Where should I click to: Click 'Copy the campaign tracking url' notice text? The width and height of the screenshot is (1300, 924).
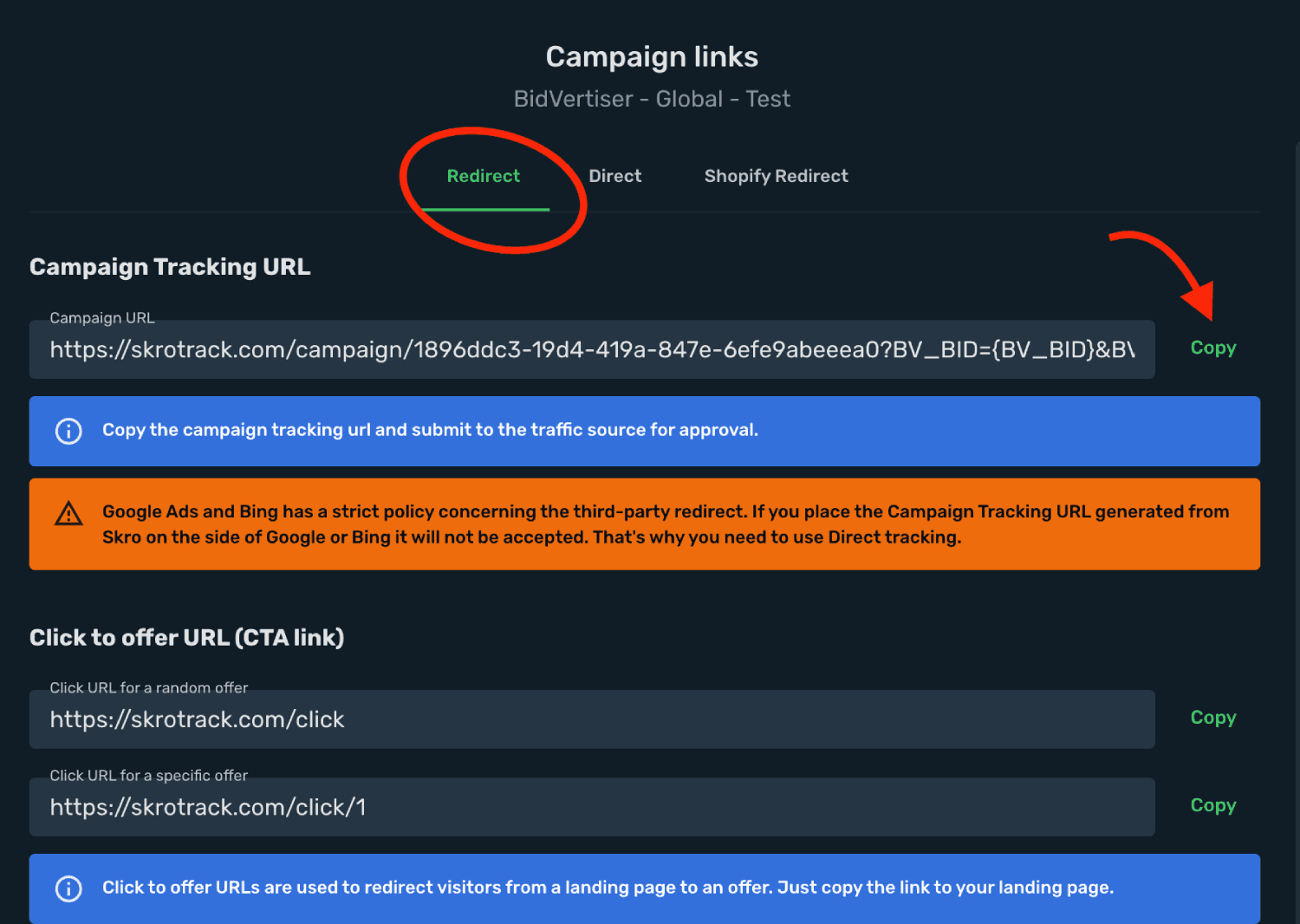click(430, 430)
